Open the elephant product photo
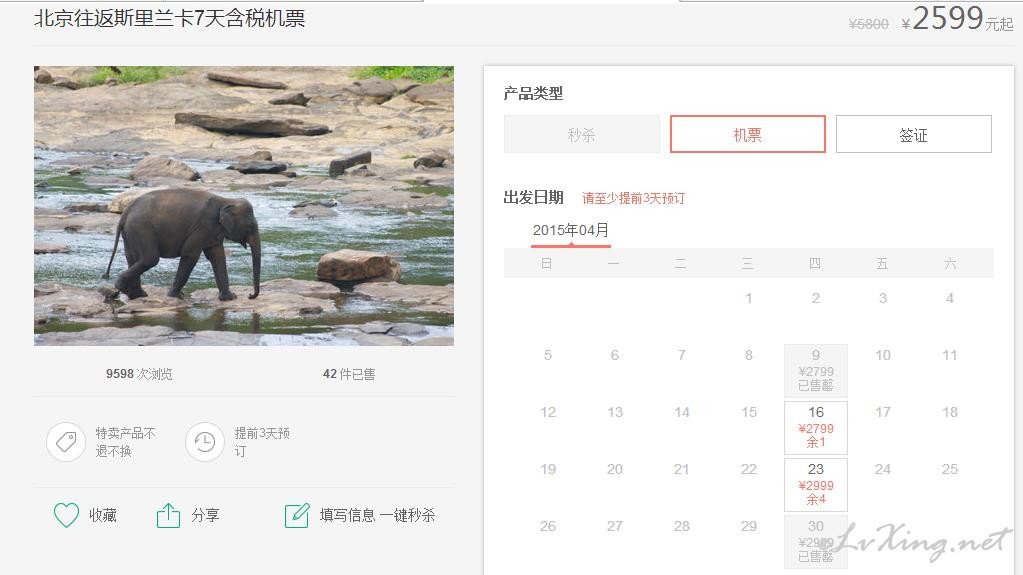Viewport: 1023px width, 575px height. point(244,206)
